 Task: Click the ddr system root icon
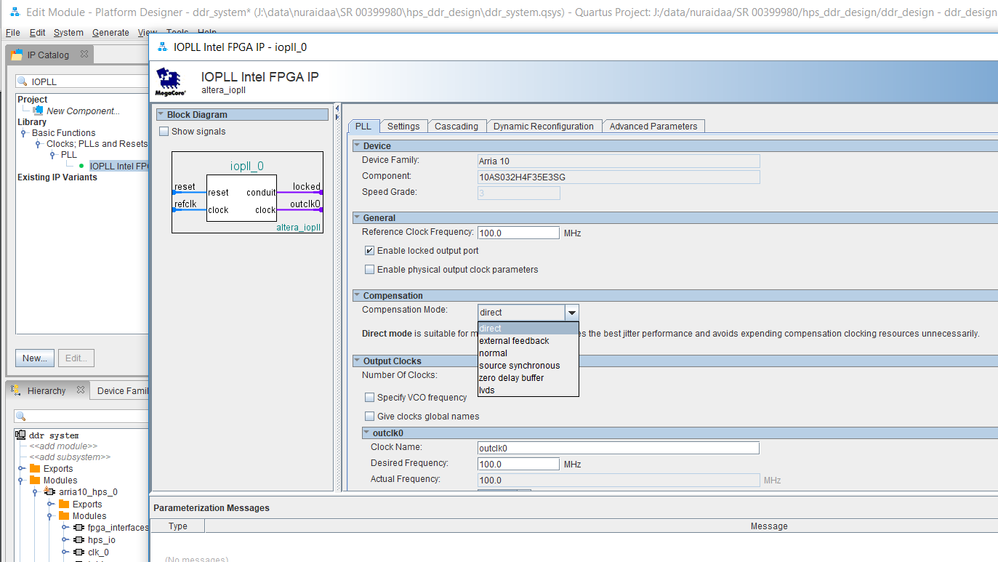pyautogui.click(x=21, y=436)
